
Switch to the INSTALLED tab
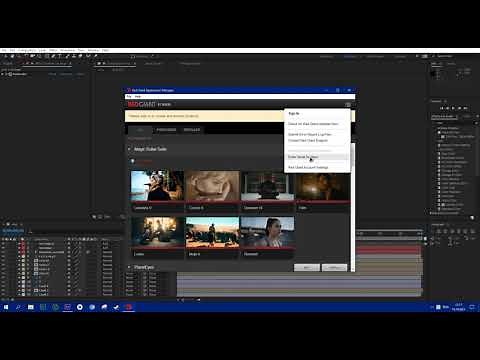pyautogui.click(x=192, y=130)
